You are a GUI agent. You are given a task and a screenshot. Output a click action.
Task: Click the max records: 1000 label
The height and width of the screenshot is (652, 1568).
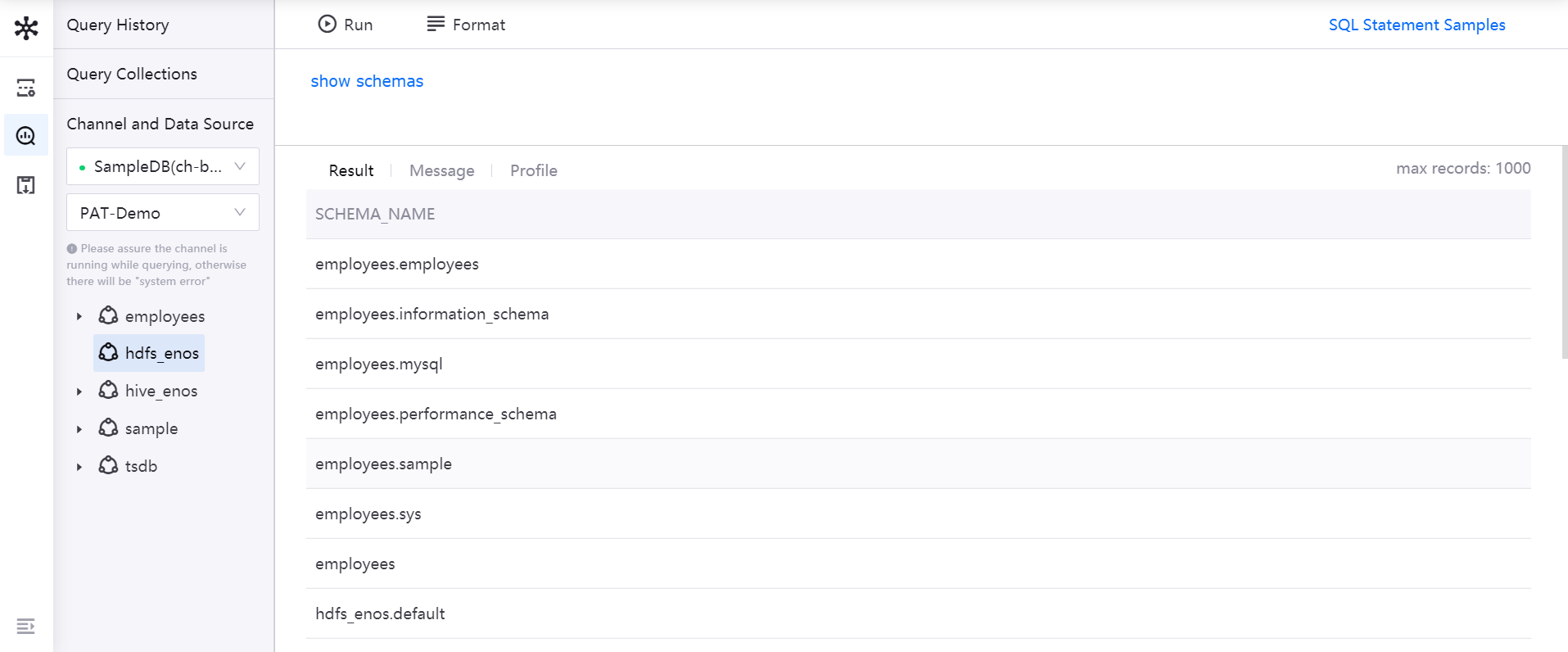click(x=1463, y=168)
